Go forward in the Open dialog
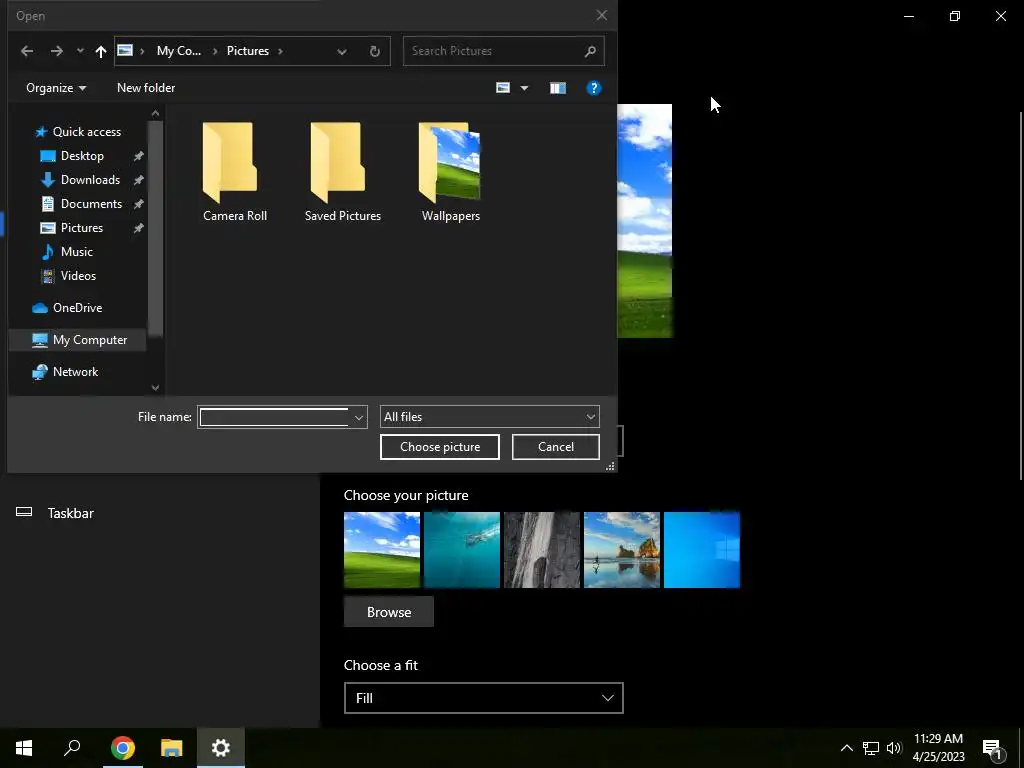1024x768 pixels. coord(57,51)
